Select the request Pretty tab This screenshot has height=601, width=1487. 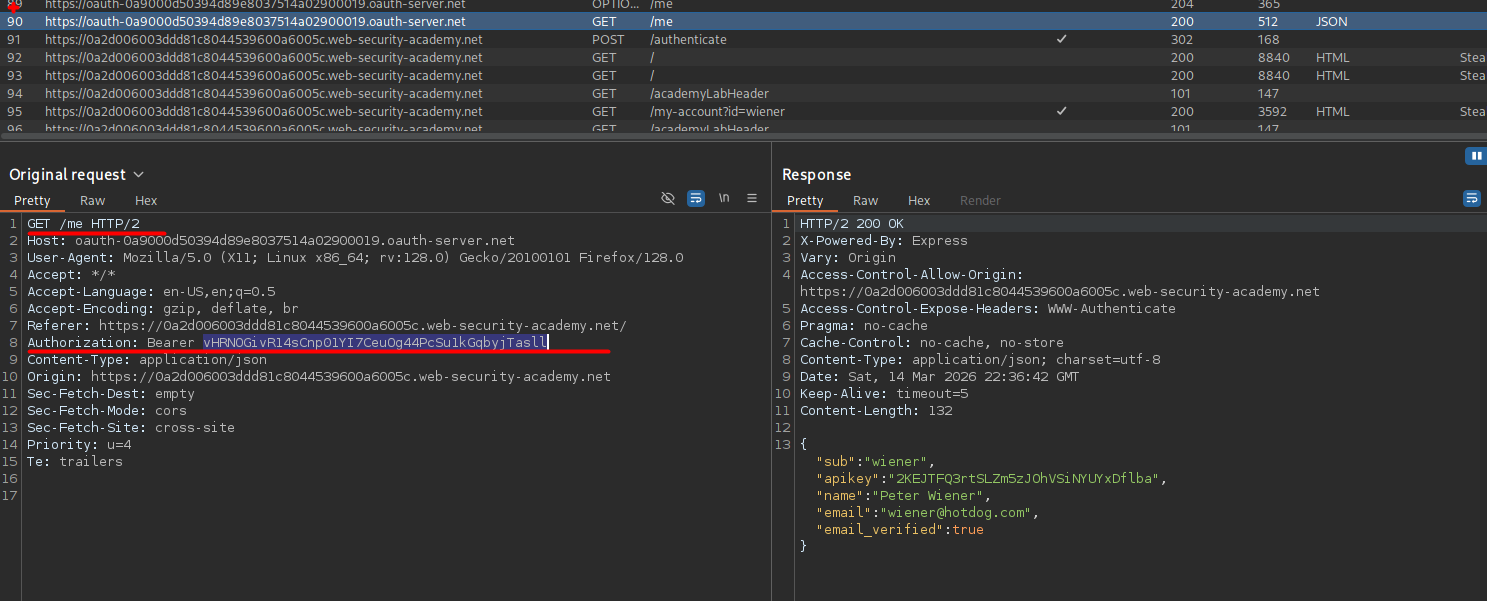[x=32, y=201]
